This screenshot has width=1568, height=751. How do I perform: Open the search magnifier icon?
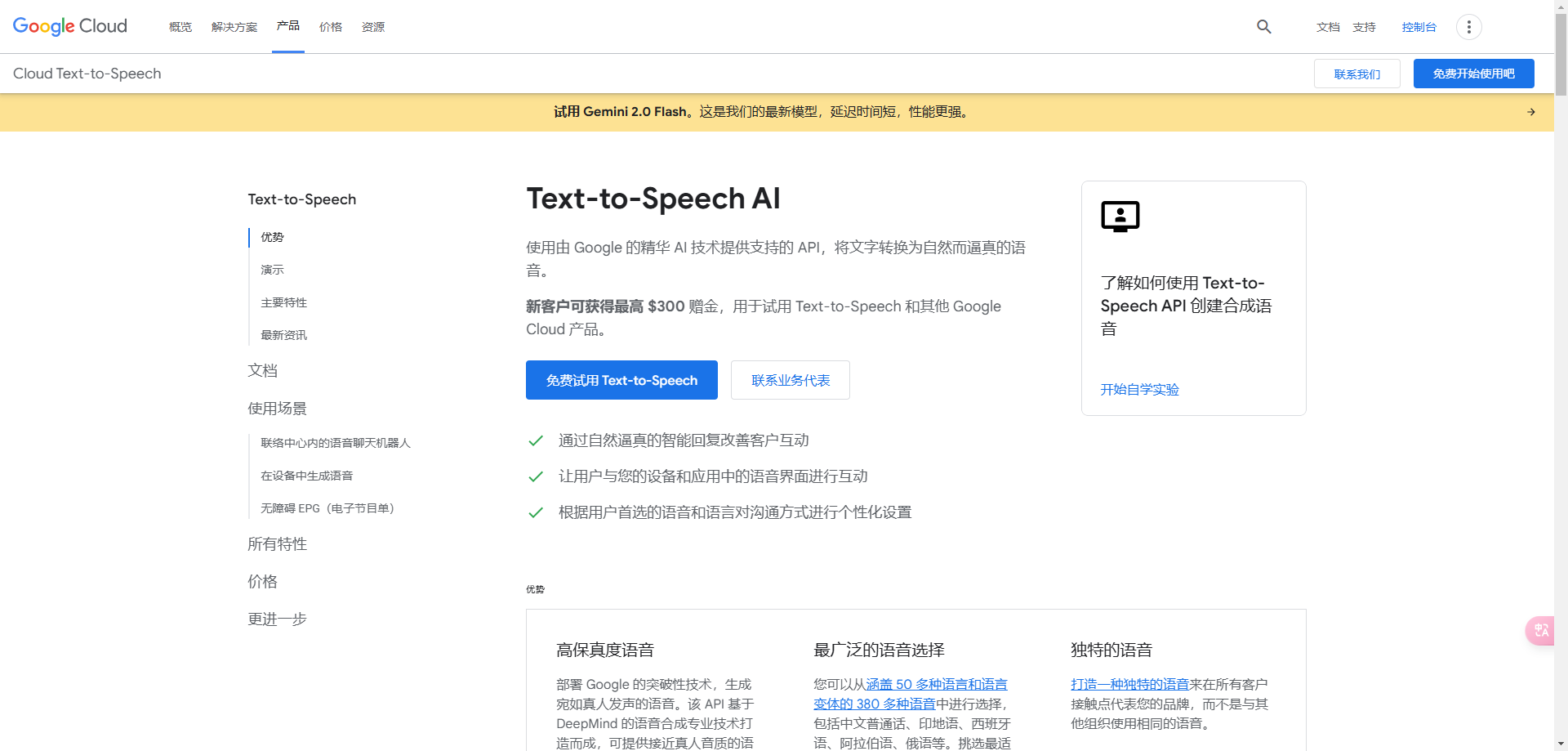[x=1264, y=27]
